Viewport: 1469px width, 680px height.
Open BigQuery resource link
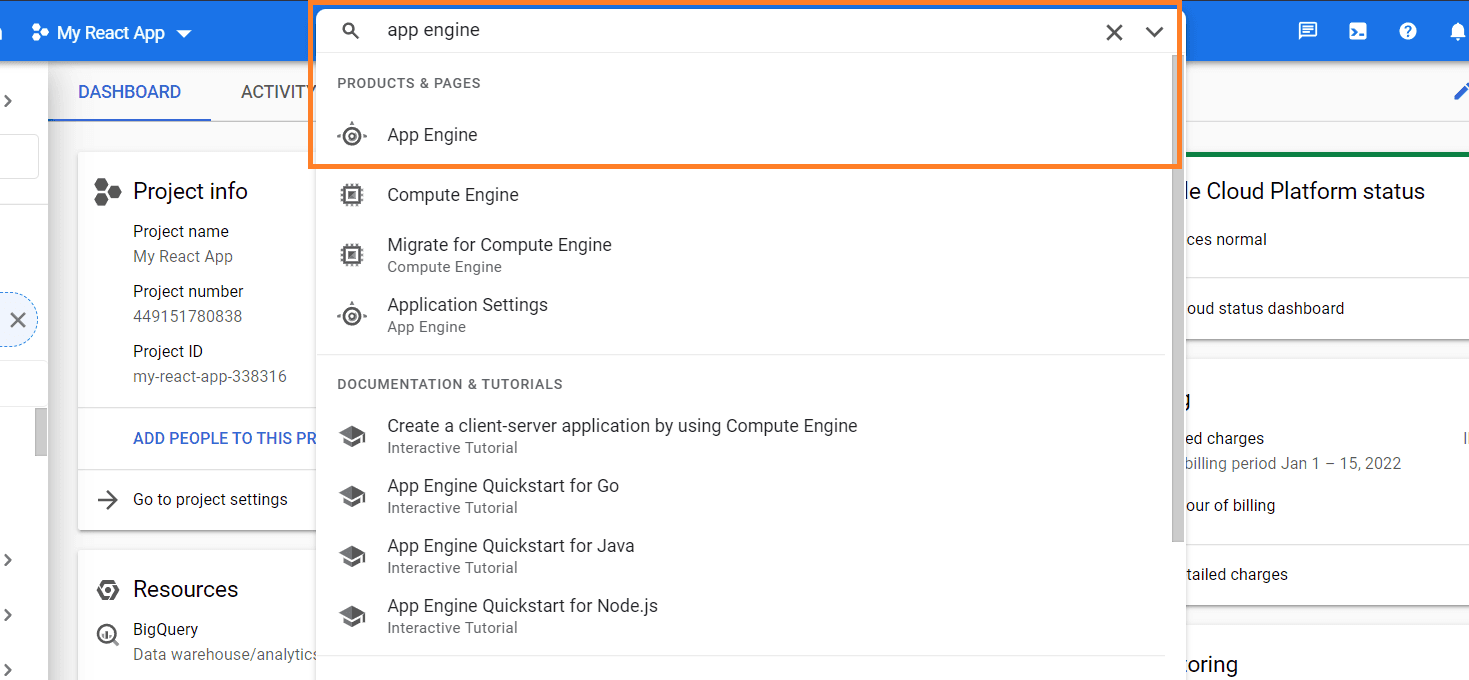(x=165, y=629)
